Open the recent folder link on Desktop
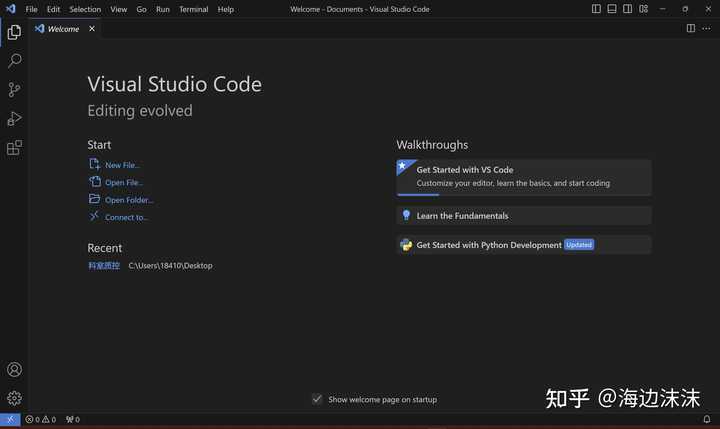This screenshot has width=720, height=429. [x=104, y=265]
